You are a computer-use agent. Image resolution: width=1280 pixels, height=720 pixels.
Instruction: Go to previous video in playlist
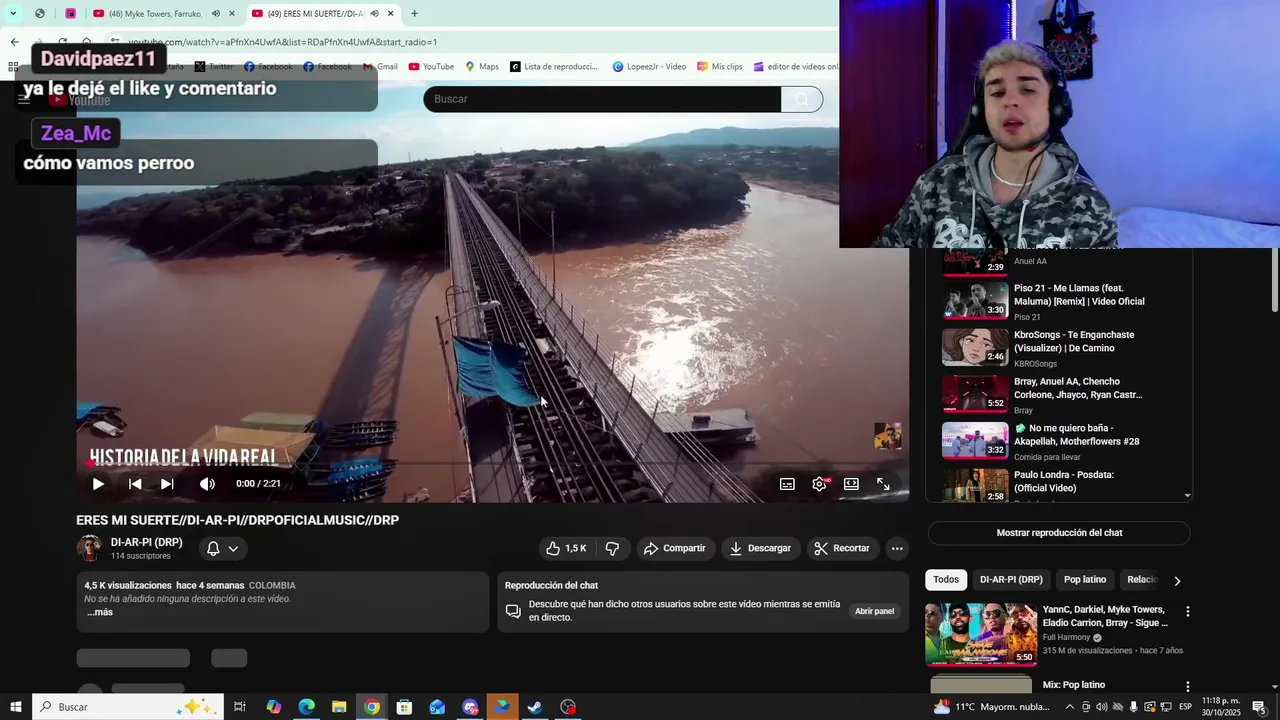coord(135,484)
